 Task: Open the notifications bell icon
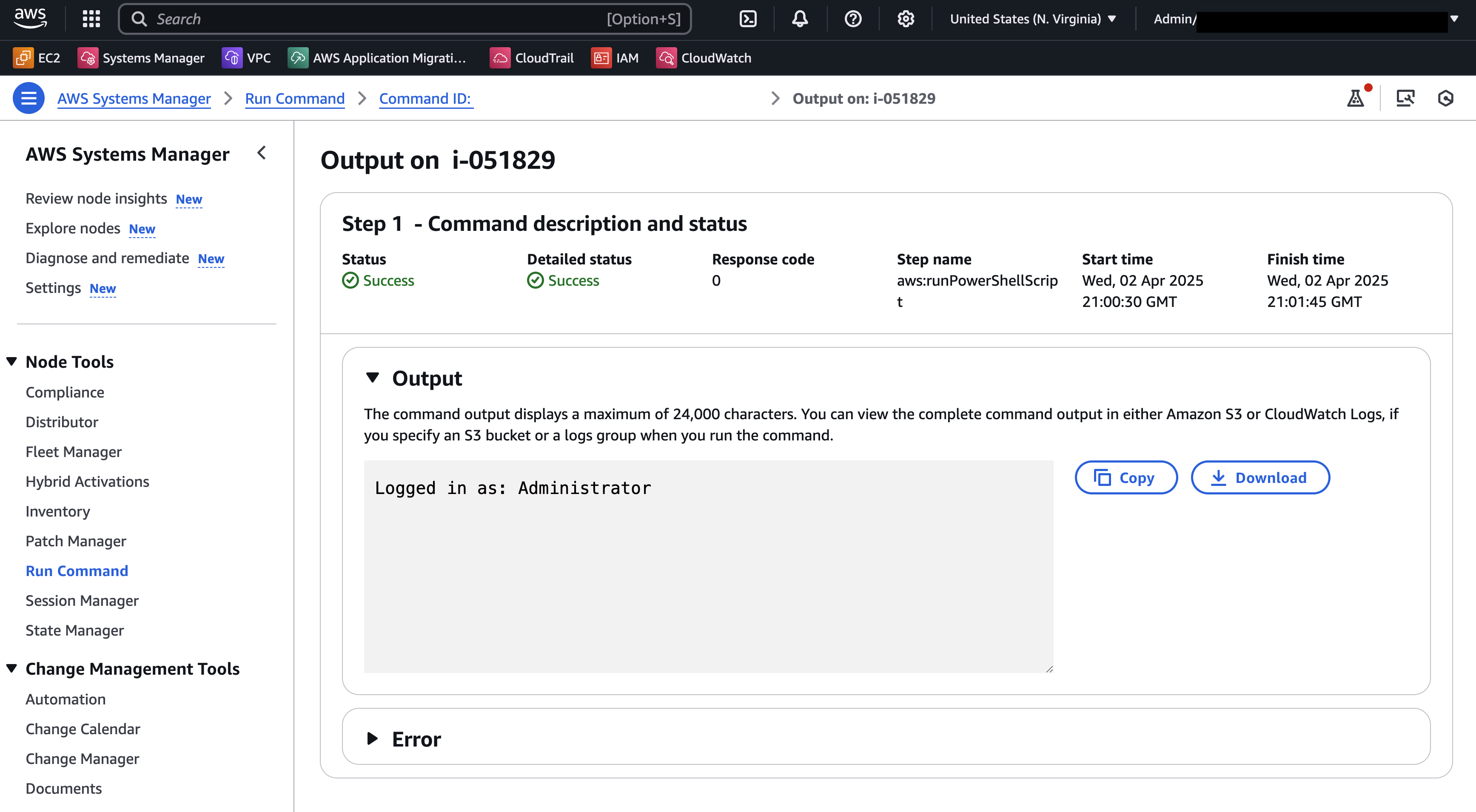point(800,19)
